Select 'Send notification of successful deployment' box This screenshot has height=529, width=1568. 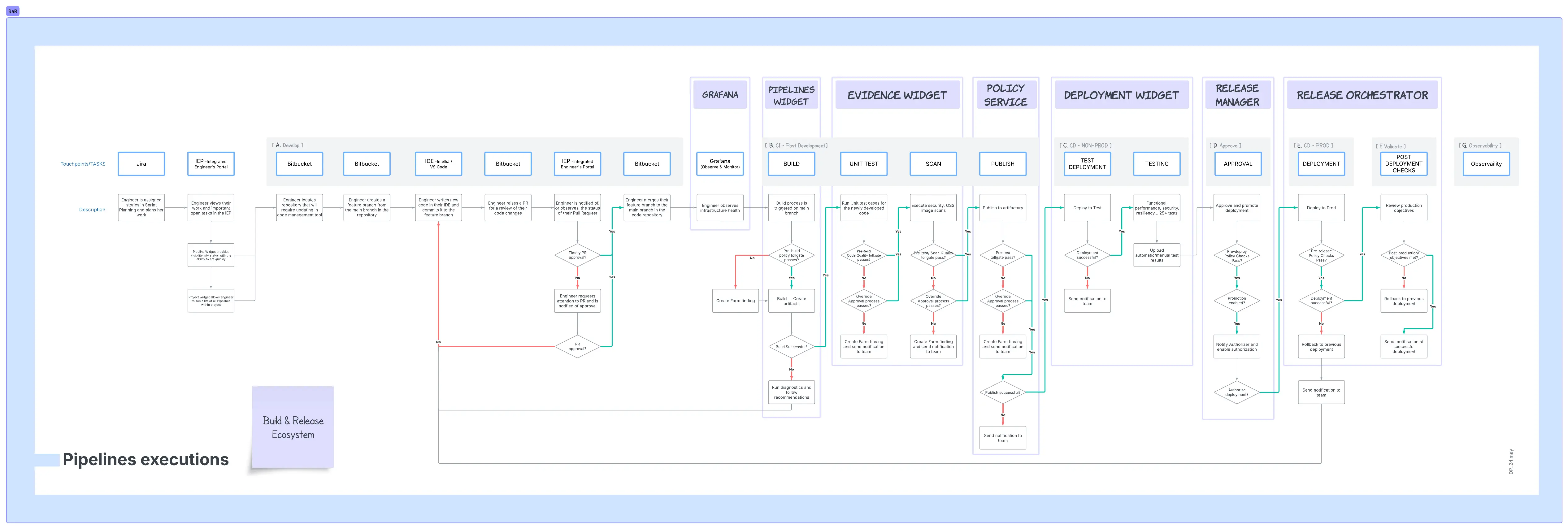point(1404,346)
